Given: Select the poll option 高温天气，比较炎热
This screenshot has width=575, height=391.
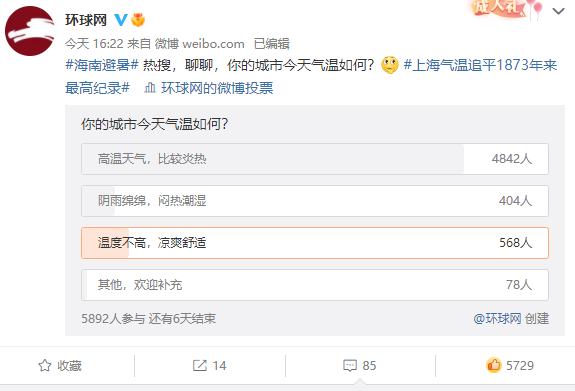Looking at the screenshot, I should 315,159.
